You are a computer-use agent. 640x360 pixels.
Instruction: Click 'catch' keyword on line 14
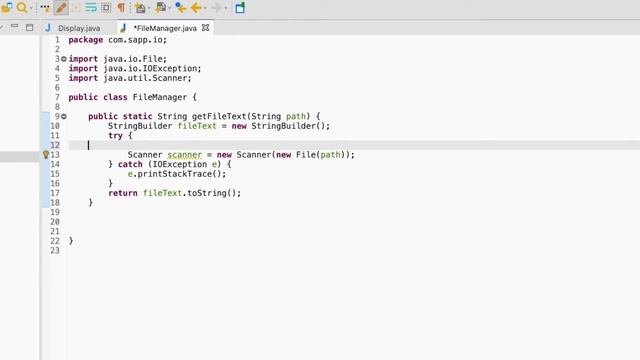130,164
